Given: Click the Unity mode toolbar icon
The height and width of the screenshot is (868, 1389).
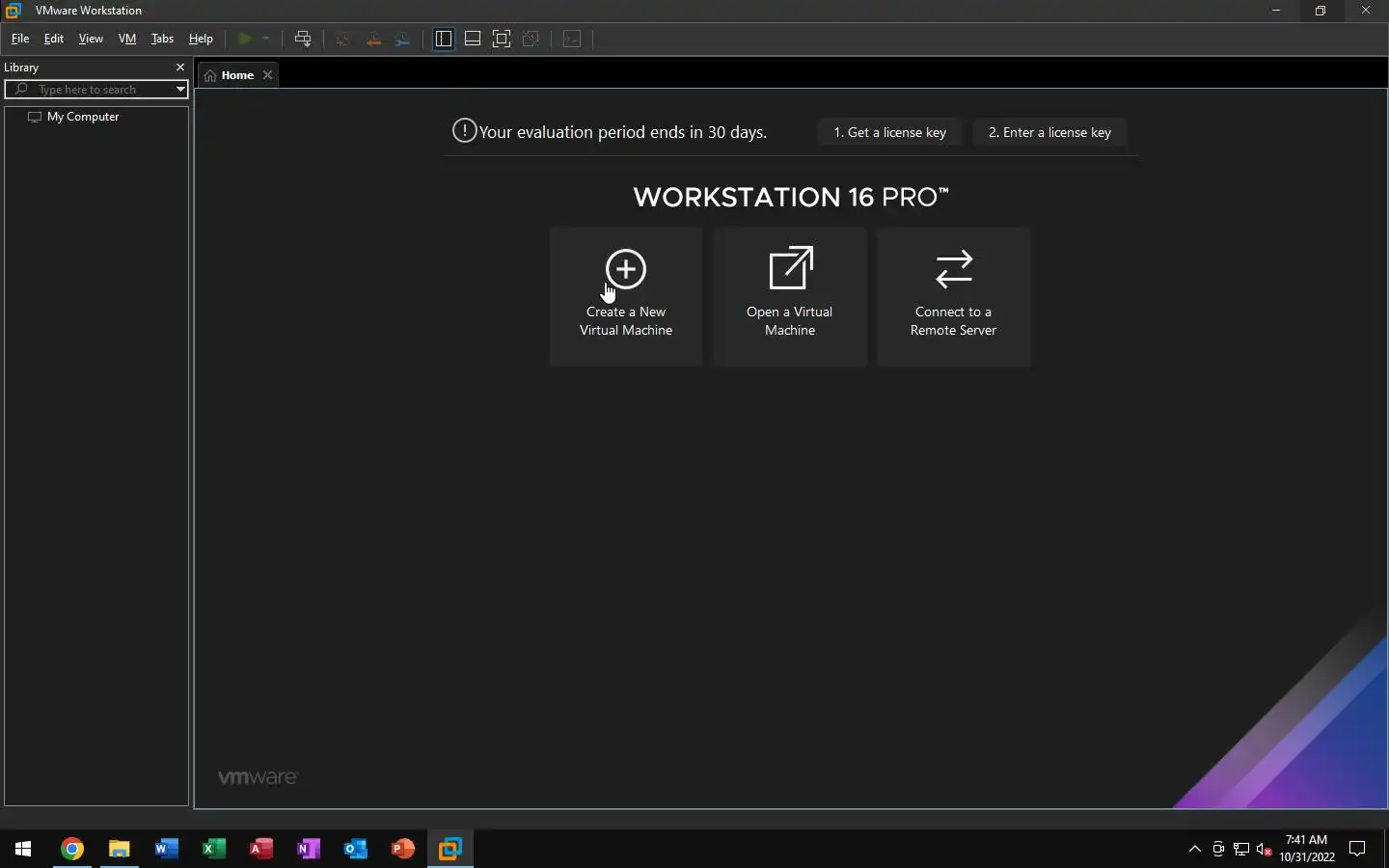Looking at the screenshot, I should tap(531, 39).
